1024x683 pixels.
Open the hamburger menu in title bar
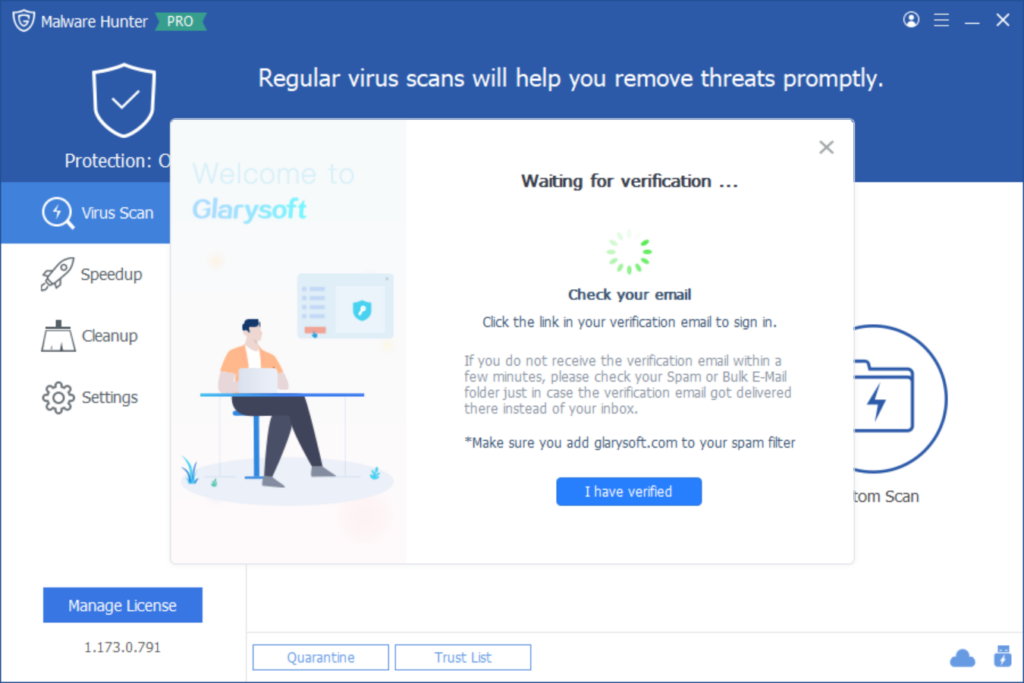[941, 20]
